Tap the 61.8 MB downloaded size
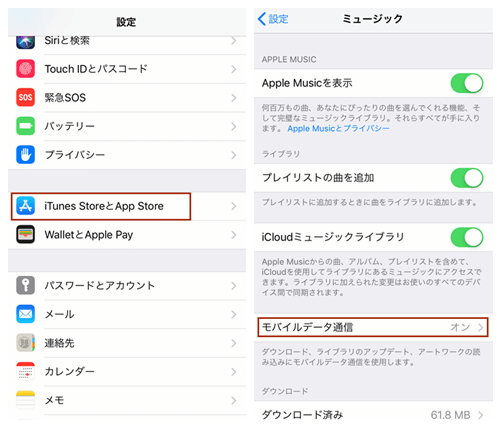The width and height of the screenshot is (500, 428). click(450, 415)
